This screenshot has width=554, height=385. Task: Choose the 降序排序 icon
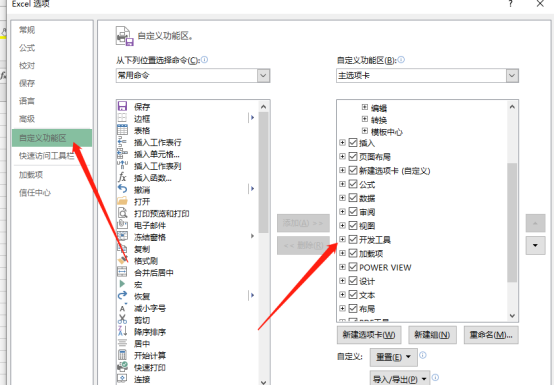(122, 331)
